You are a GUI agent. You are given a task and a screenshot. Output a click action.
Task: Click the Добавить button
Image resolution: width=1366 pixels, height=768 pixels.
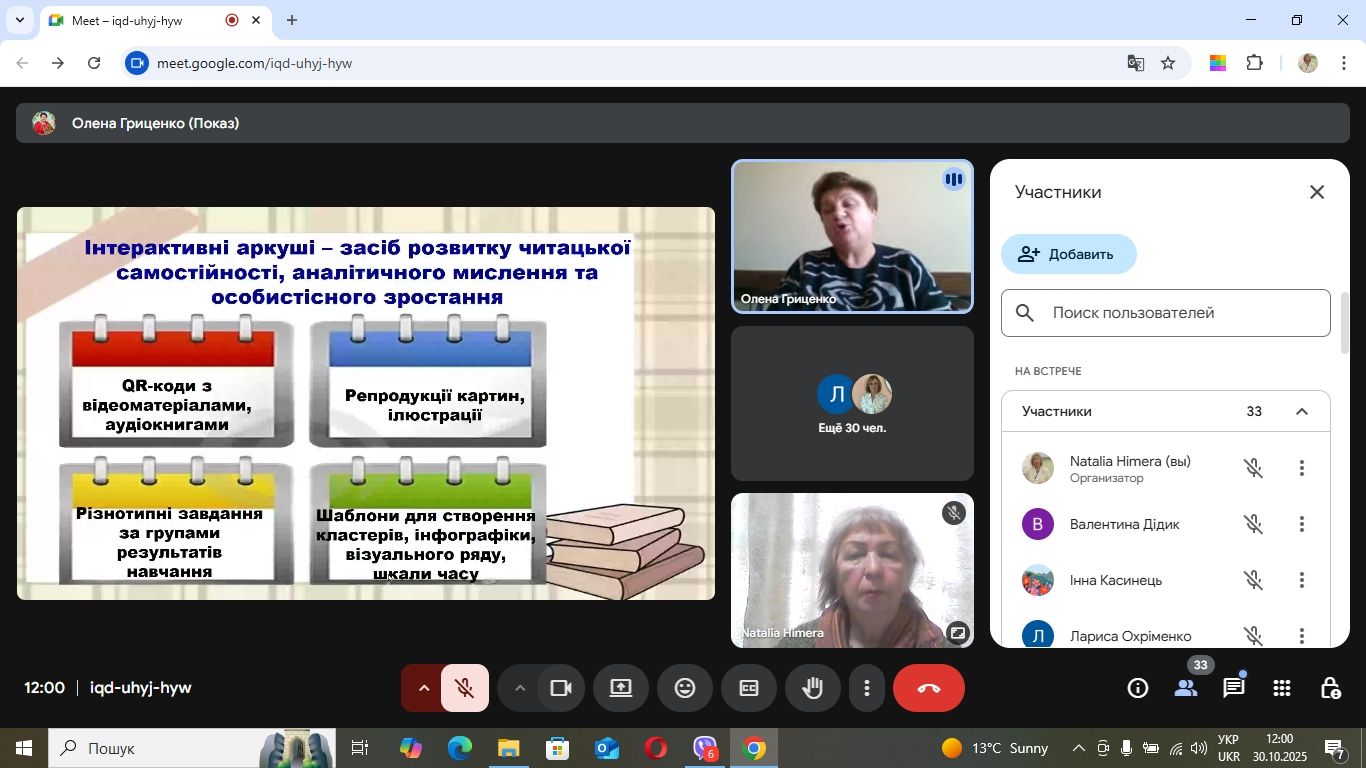click(x=1068, y=254)
